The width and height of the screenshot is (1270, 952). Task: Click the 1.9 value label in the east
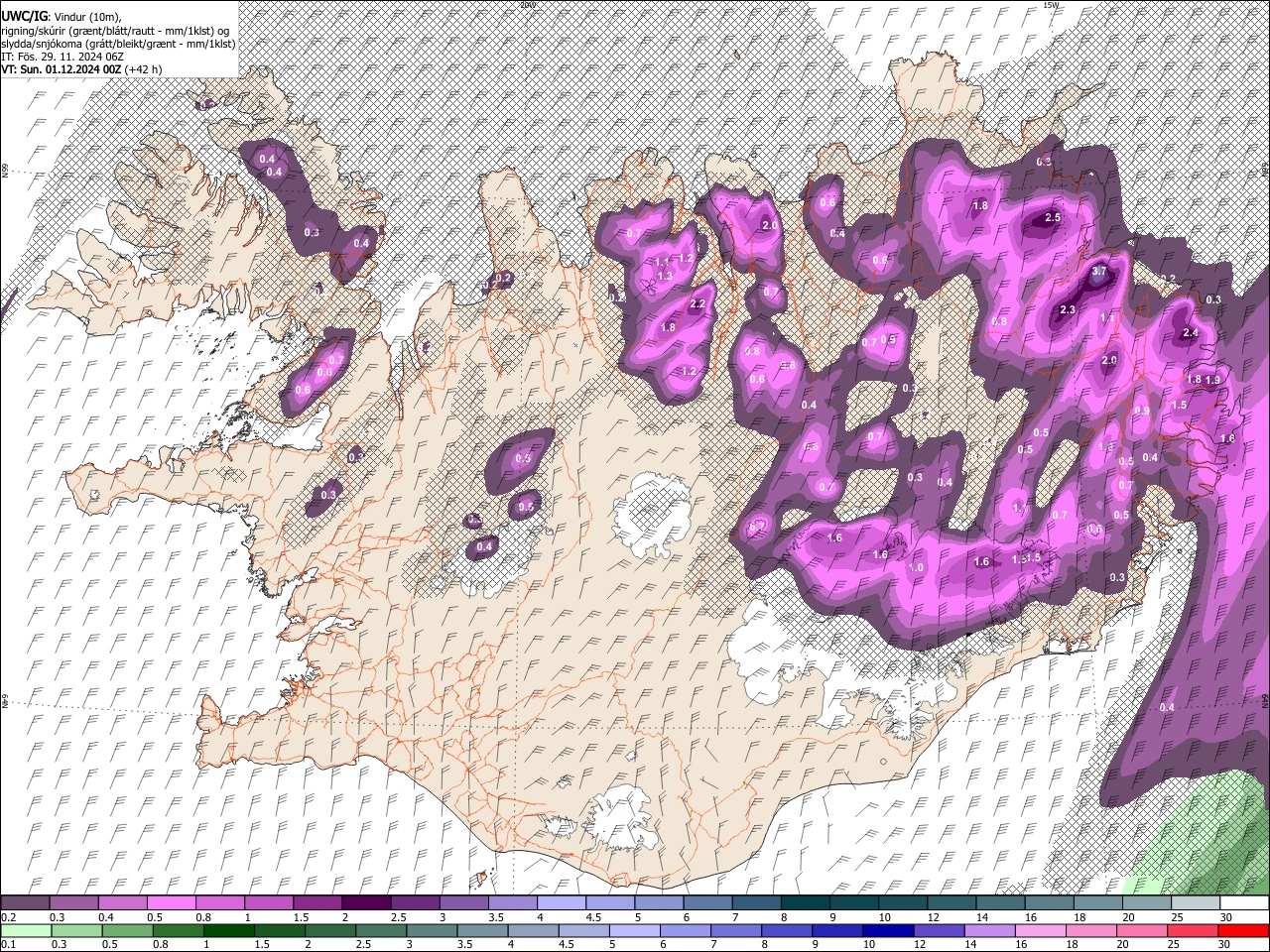pyautogui.click(x=1212, y=380)
